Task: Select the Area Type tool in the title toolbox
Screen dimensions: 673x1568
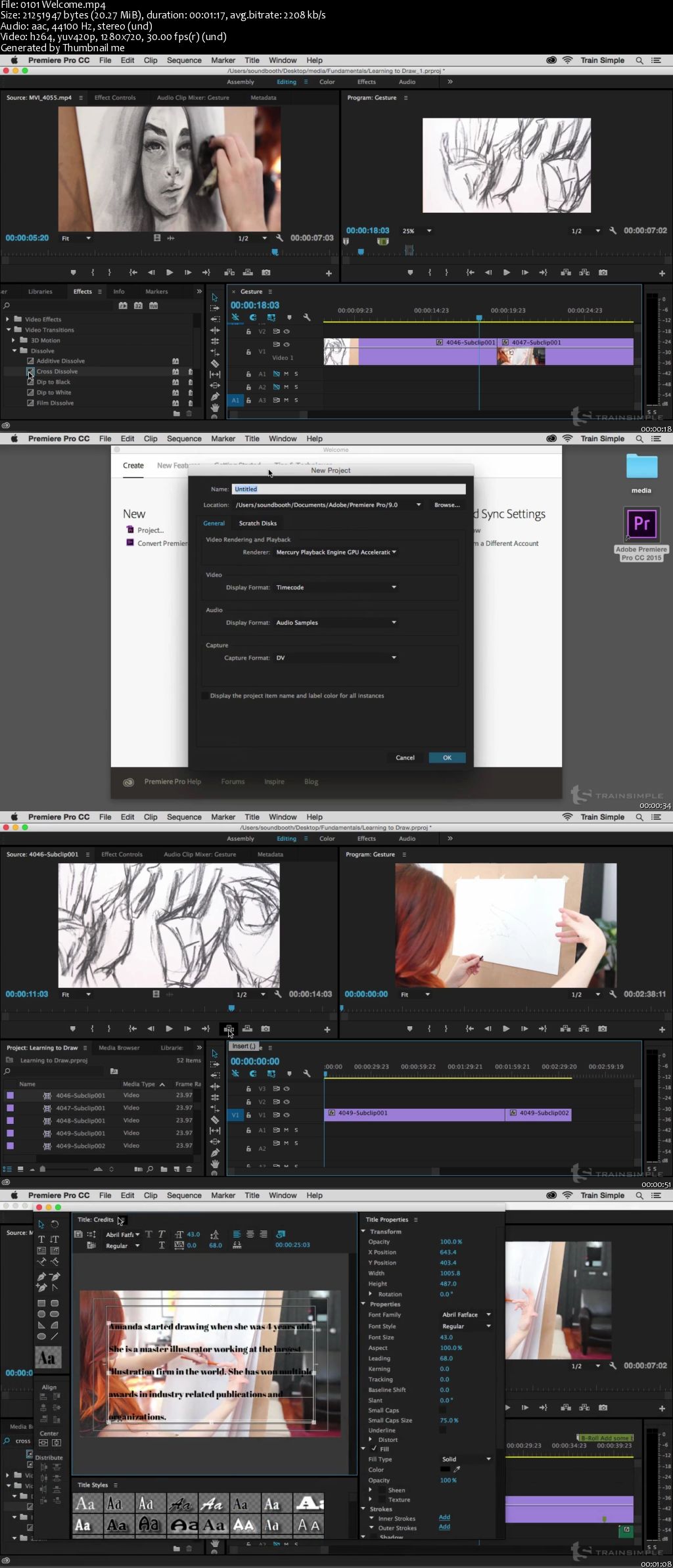Action: (x=41, y=1251)
